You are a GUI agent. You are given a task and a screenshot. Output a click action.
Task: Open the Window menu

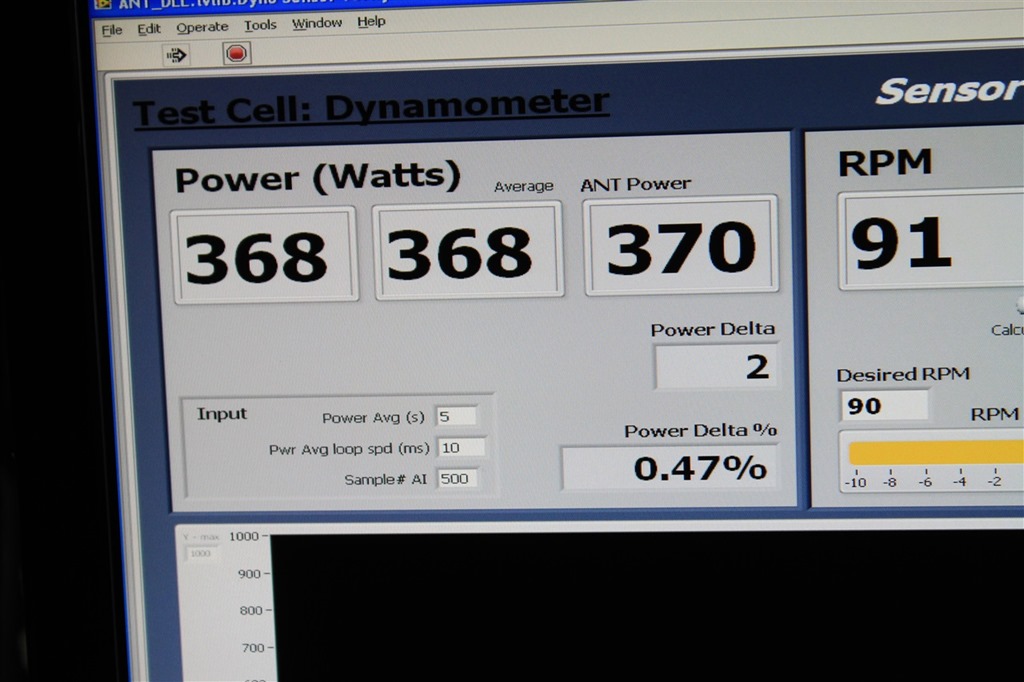pos(317,23)
